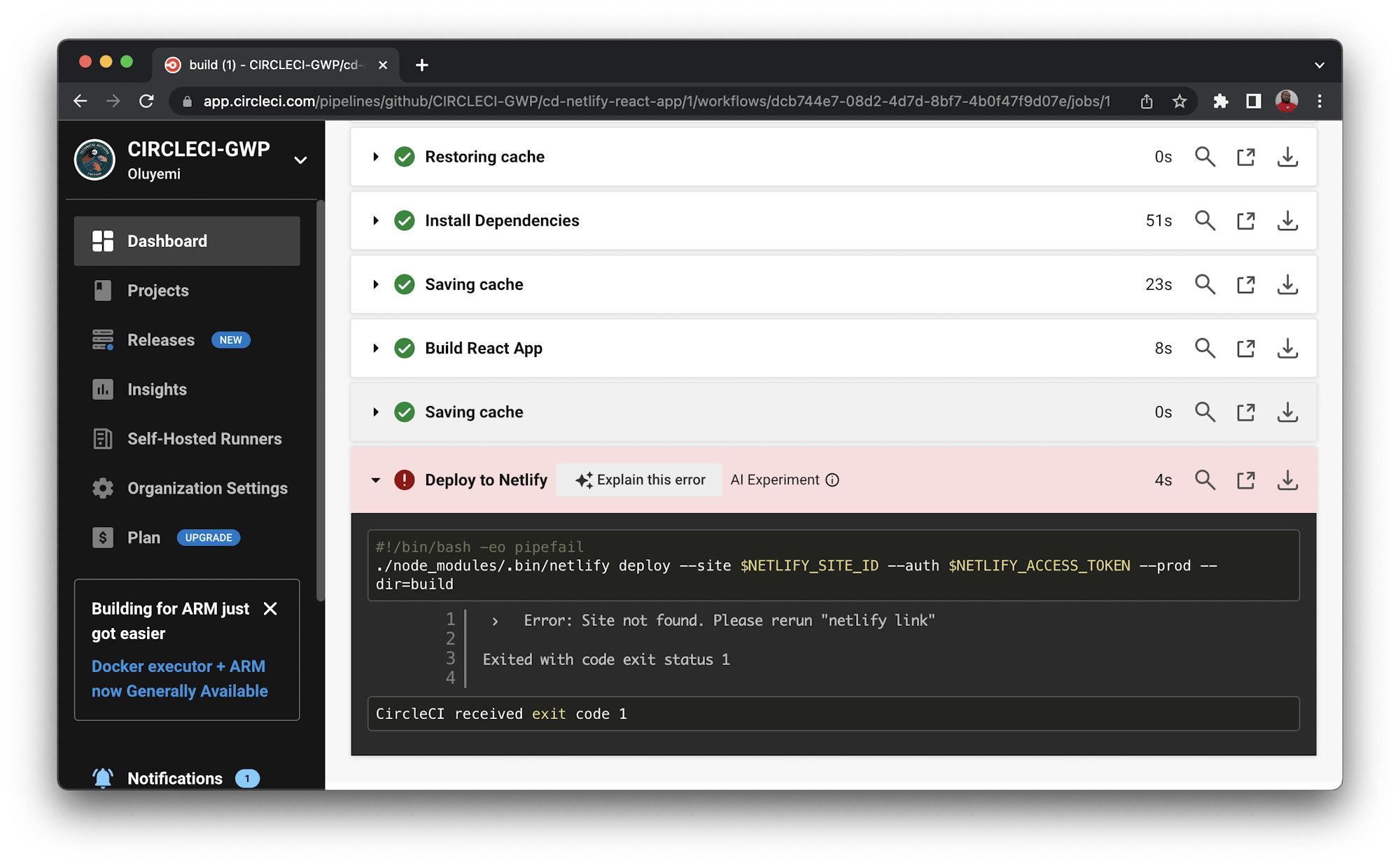Collapse the Deploy to Netlify step output

tap(376, 480)
